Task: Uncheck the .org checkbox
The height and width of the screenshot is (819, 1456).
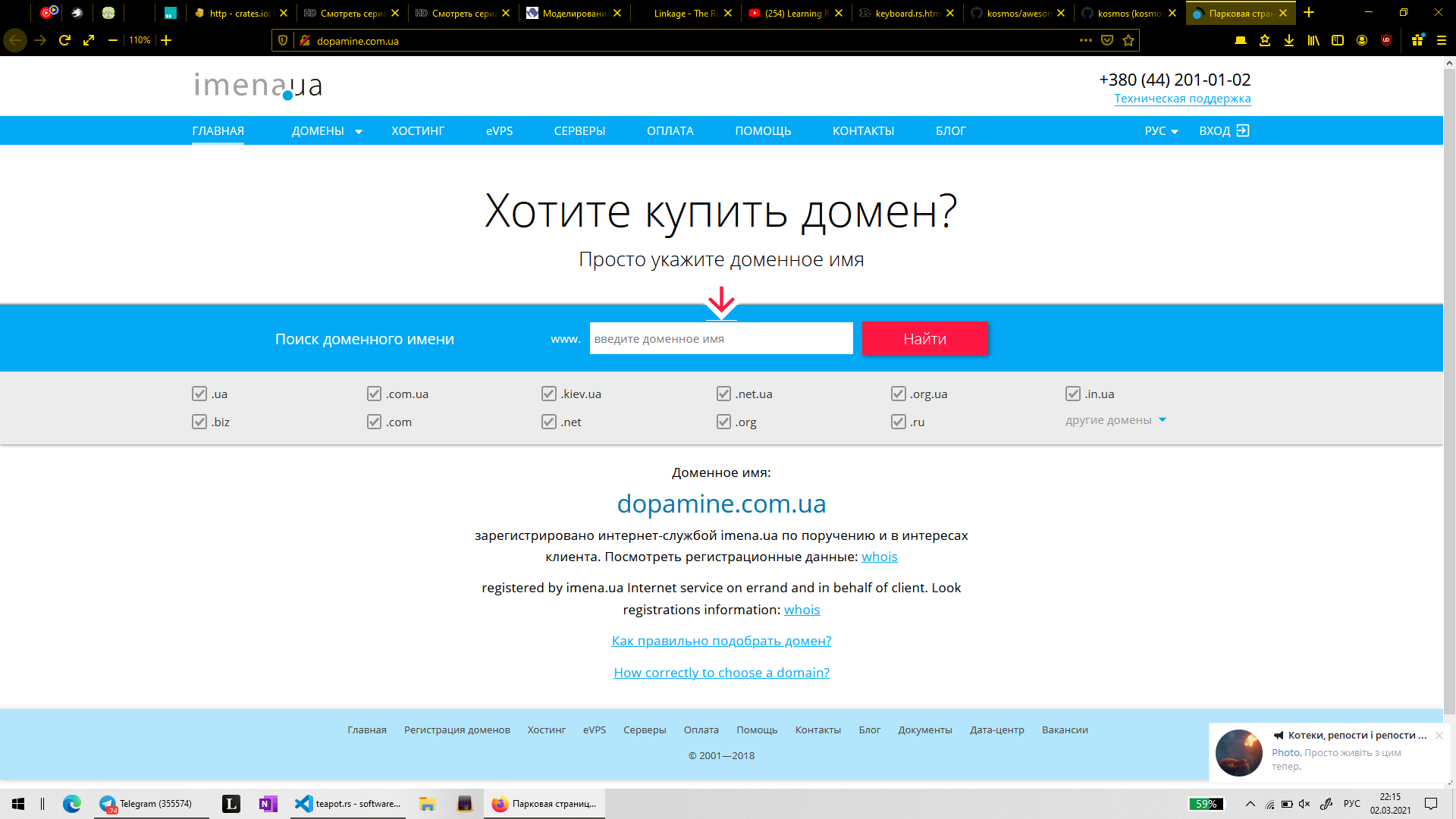Action: tap(723, 422)
